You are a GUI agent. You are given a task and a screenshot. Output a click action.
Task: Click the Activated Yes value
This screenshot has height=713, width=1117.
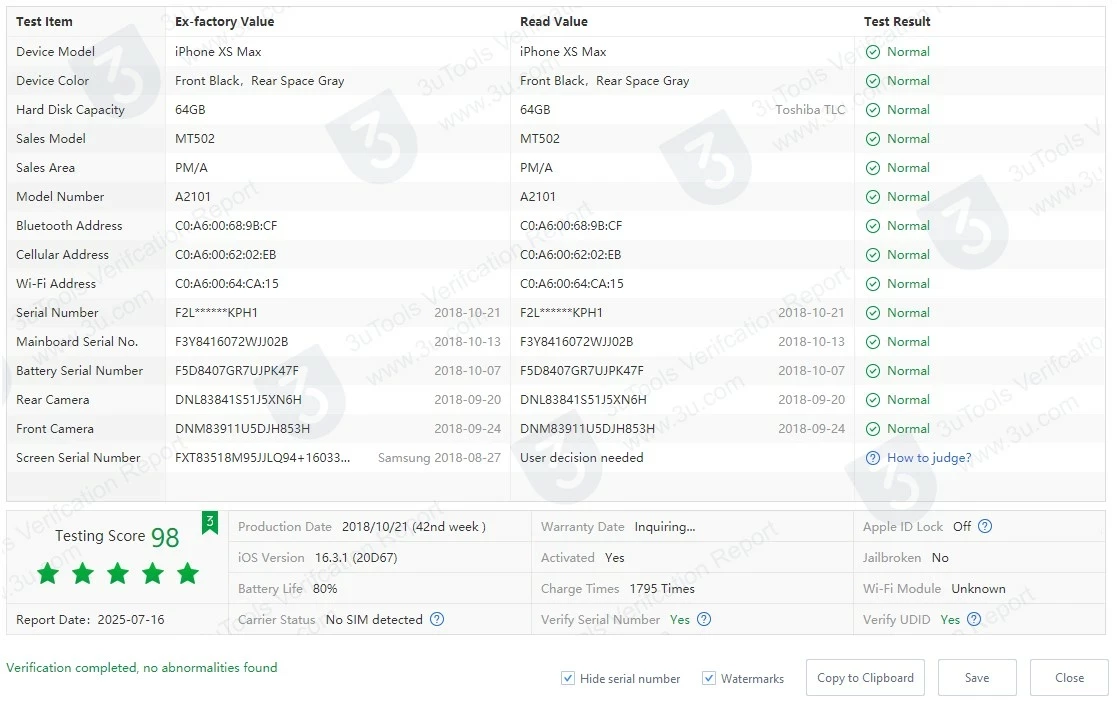pos(614,558)
